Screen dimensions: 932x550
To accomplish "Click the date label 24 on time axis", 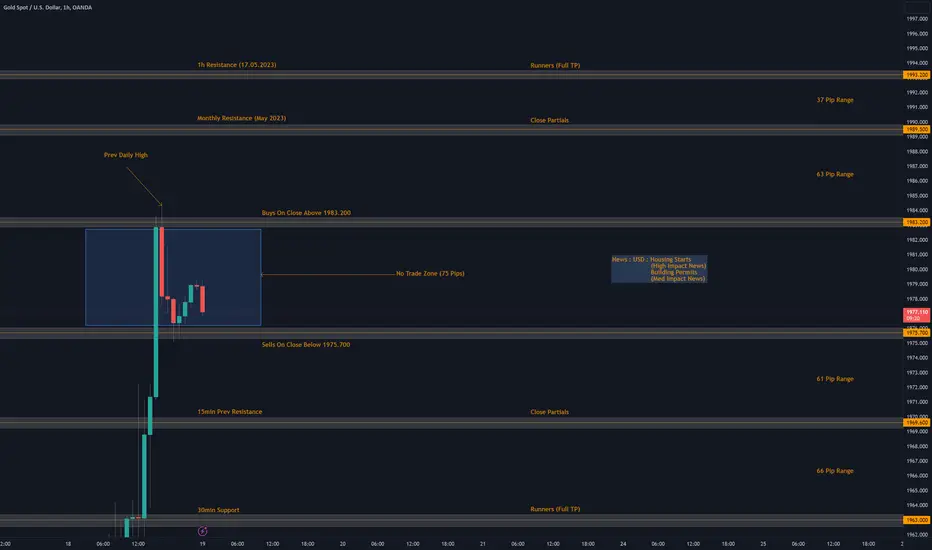I will 623,543.
